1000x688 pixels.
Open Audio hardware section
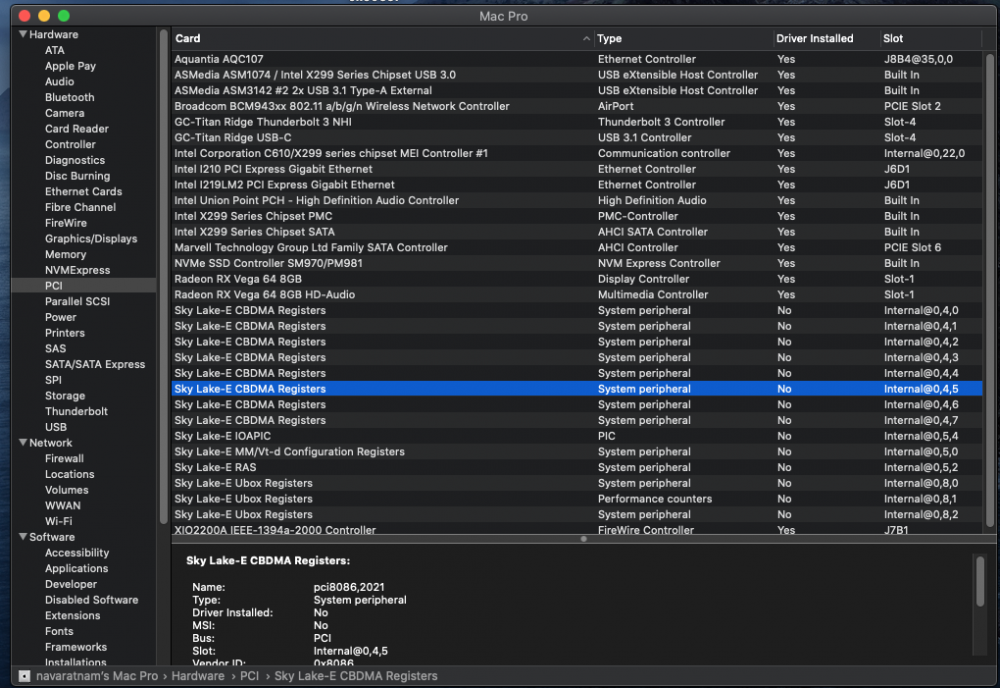pos(59,81)
